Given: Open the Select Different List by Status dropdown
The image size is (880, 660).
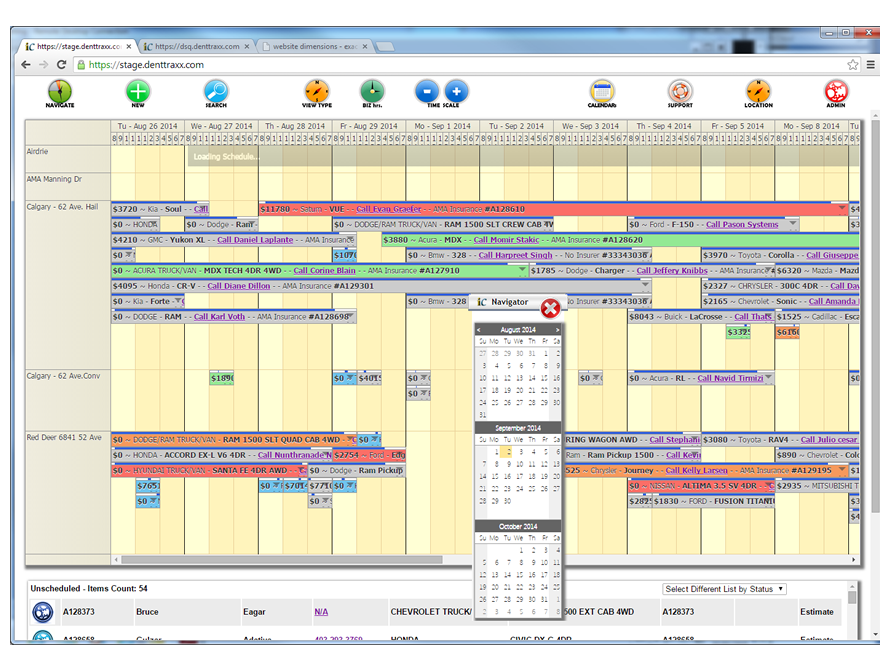Looking at the screenshot, I should 725,589.
